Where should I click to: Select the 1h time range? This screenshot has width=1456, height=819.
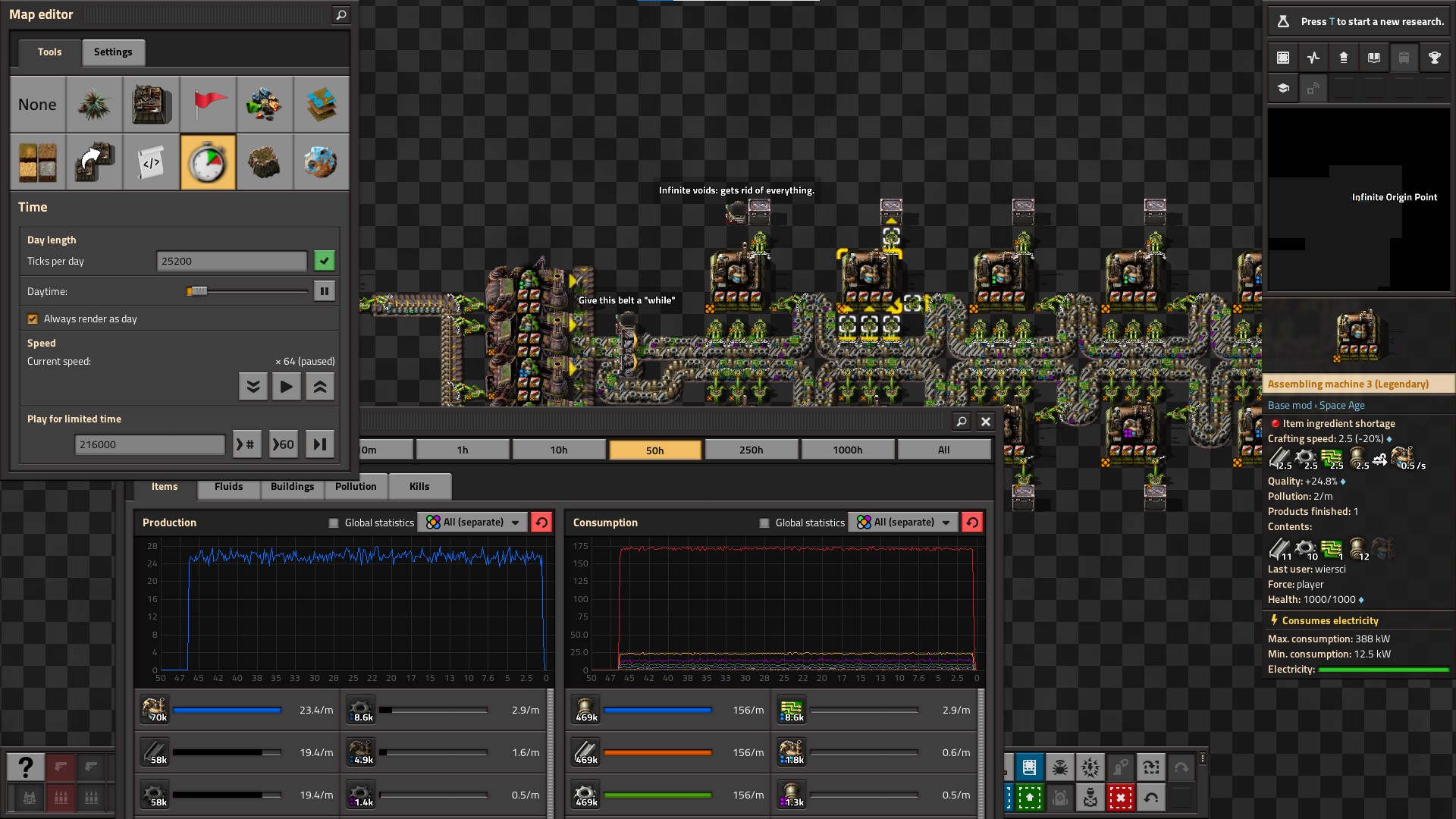(x=463, y=450)
